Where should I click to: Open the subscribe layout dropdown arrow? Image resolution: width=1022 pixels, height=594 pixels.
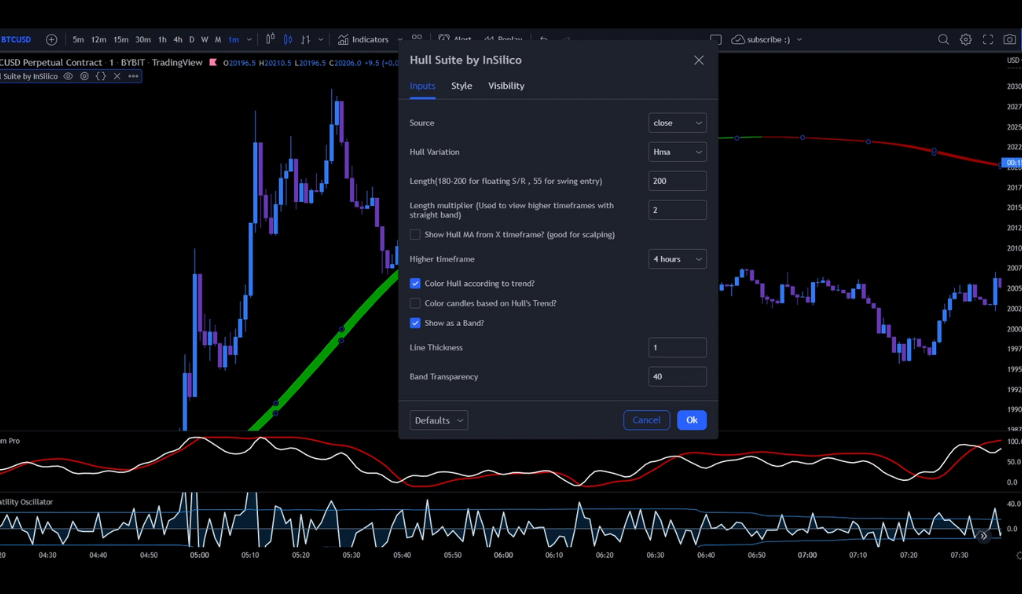[x=800, y=40]
